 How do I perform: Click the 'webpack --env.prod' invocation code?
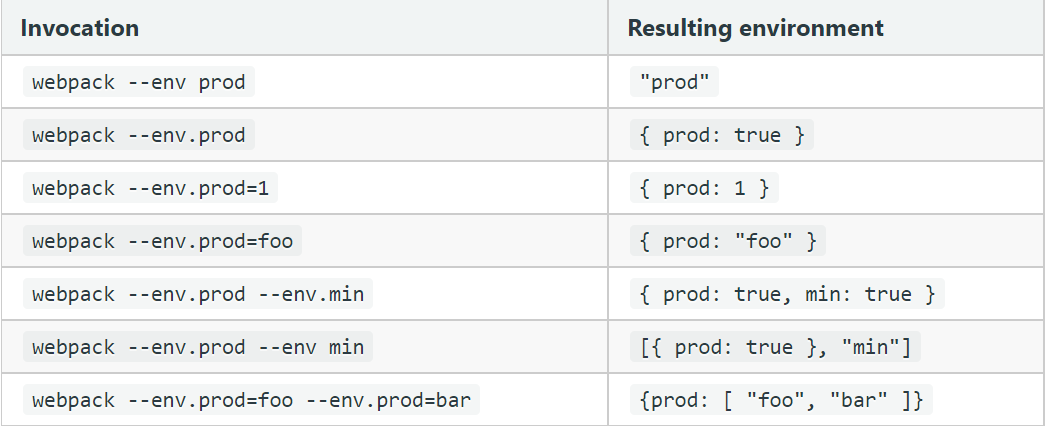138,135
